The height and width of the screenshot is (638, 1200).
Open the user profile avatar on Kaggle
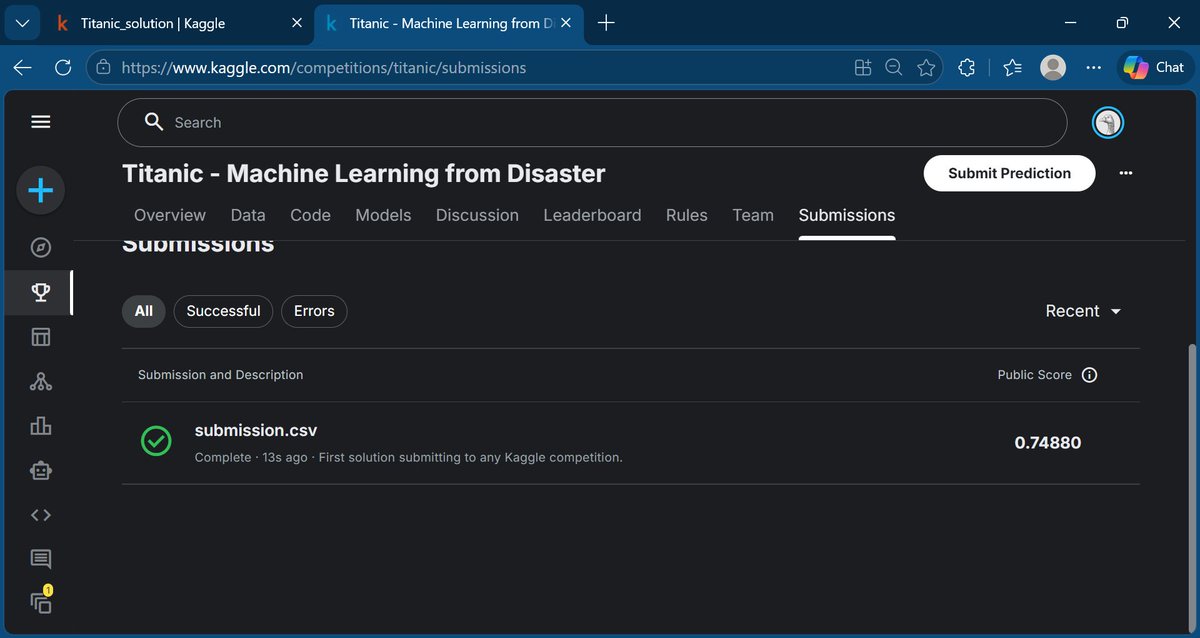click(x=1108, y=123)
